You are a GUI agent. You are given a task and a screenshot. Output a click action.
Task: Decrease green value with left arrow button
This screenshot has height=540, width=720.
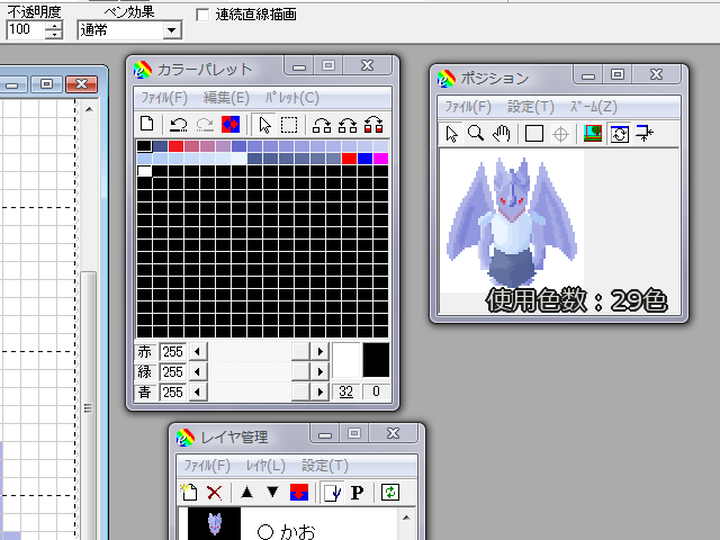198,372
